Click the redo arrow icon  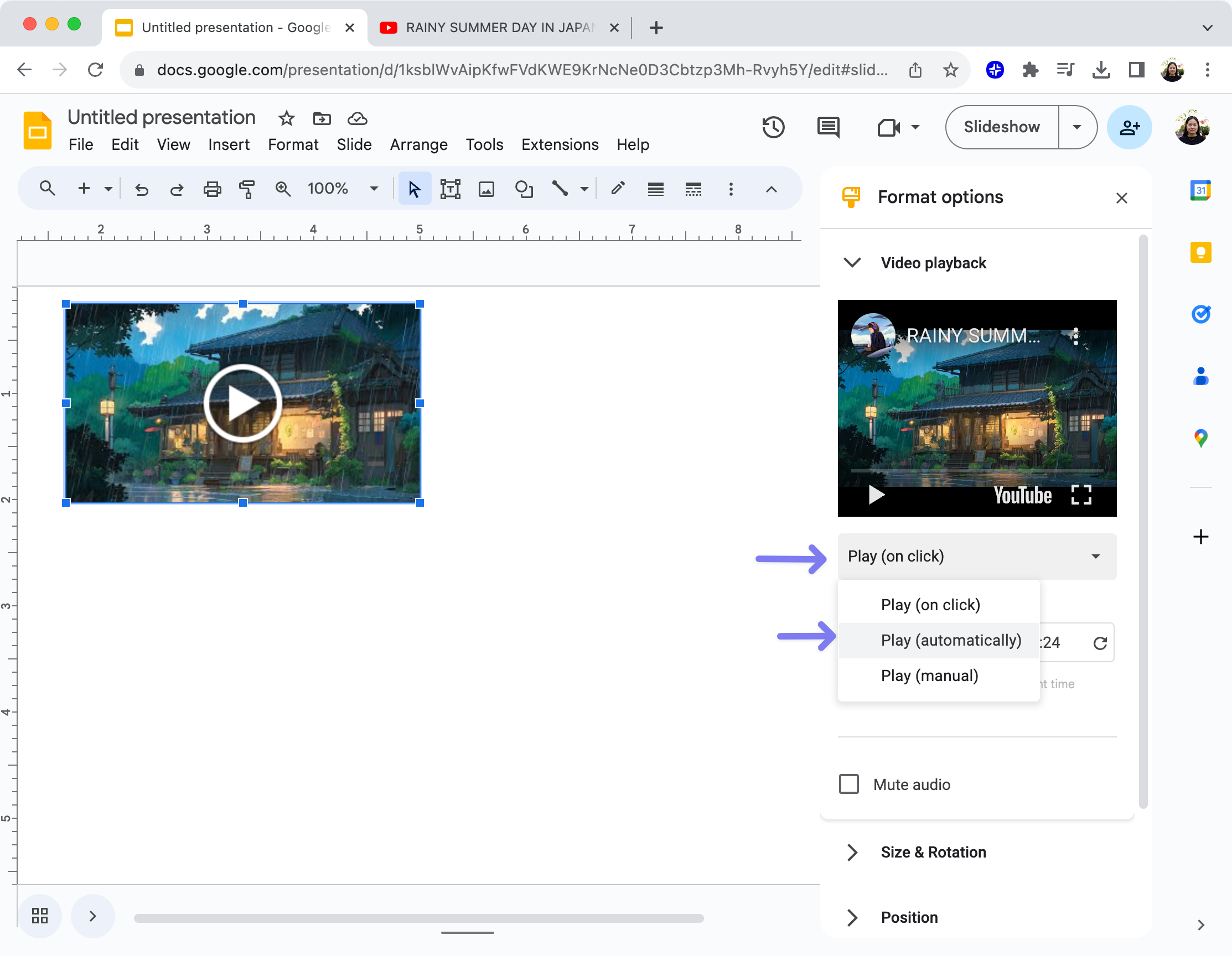tap(177, 189)
